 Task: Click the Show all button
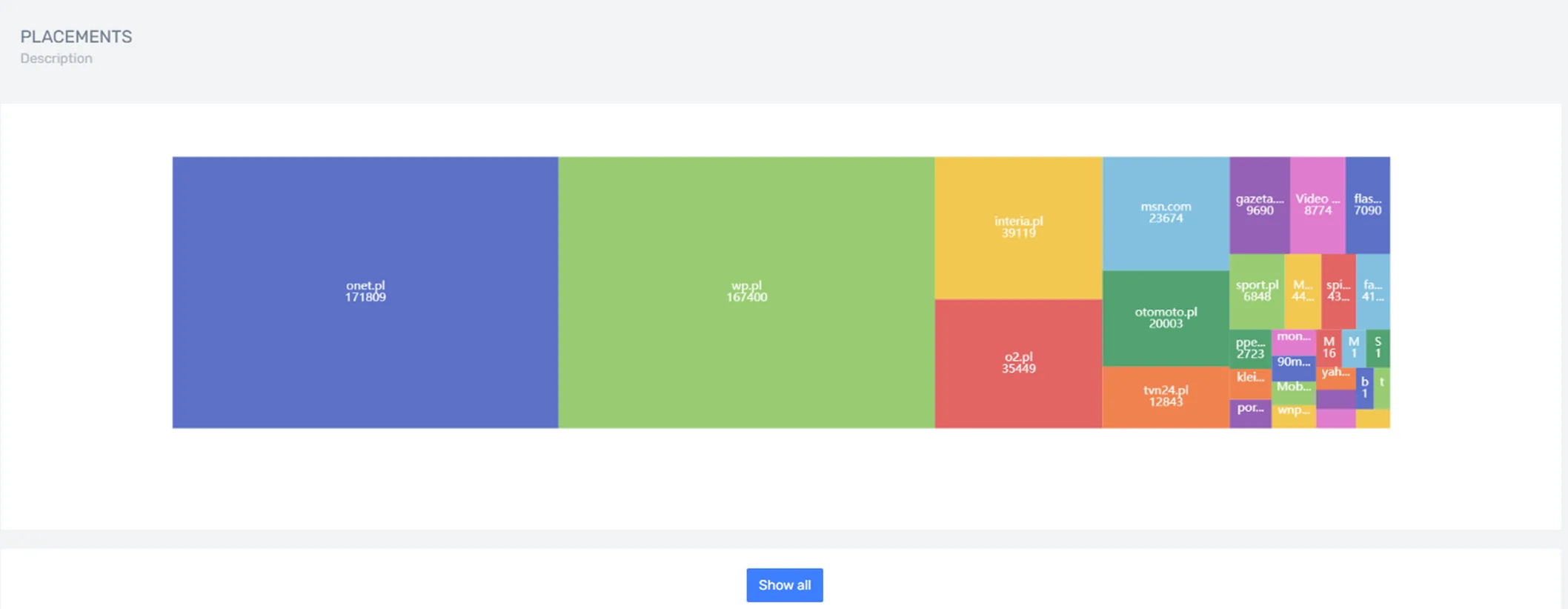(x=784, y=585)
